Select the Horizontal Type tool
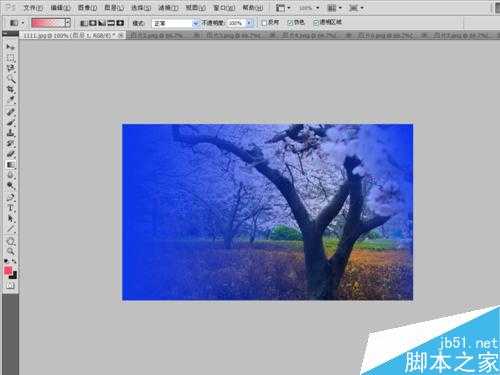This screenshot has width=500, height=375. click(x=10, y=208)
